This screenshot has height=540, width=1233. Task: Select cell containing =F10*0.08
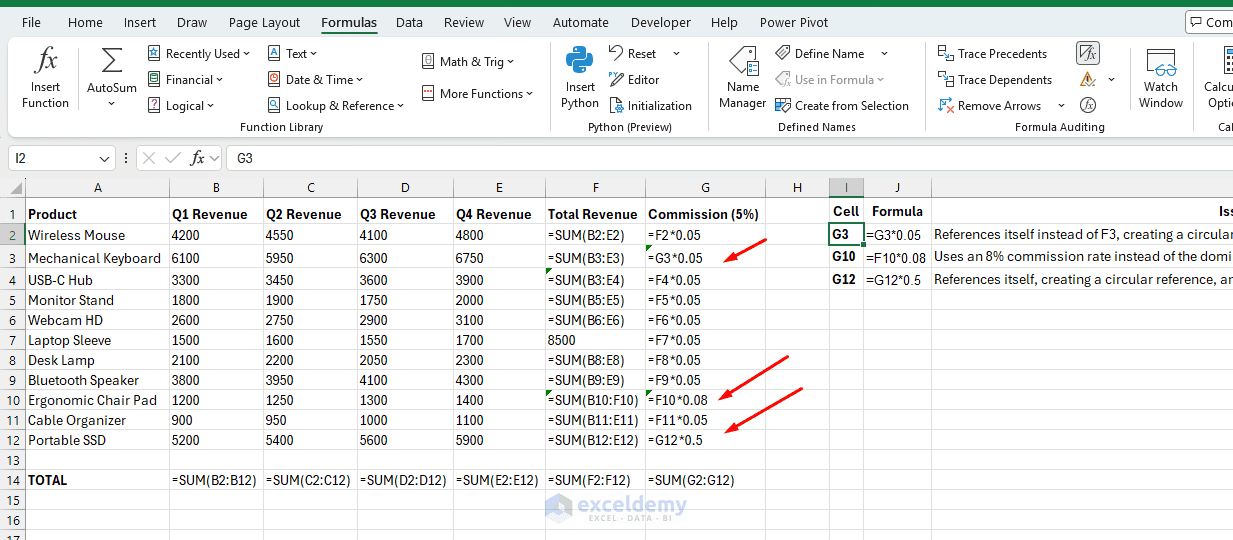705,400
